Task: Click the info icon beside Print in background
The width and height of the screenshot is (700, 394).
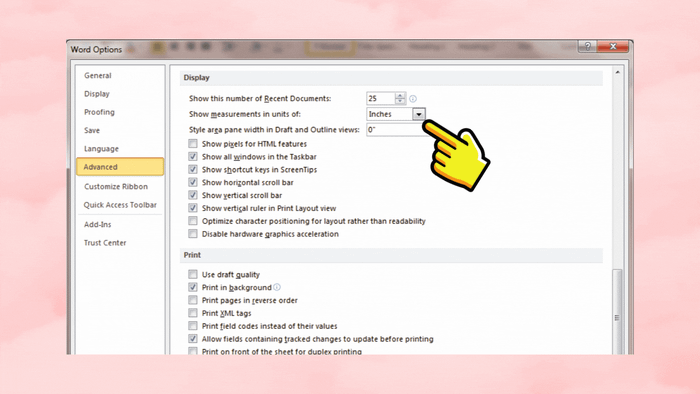Action: pyautogui.click(x=277, y=287)
